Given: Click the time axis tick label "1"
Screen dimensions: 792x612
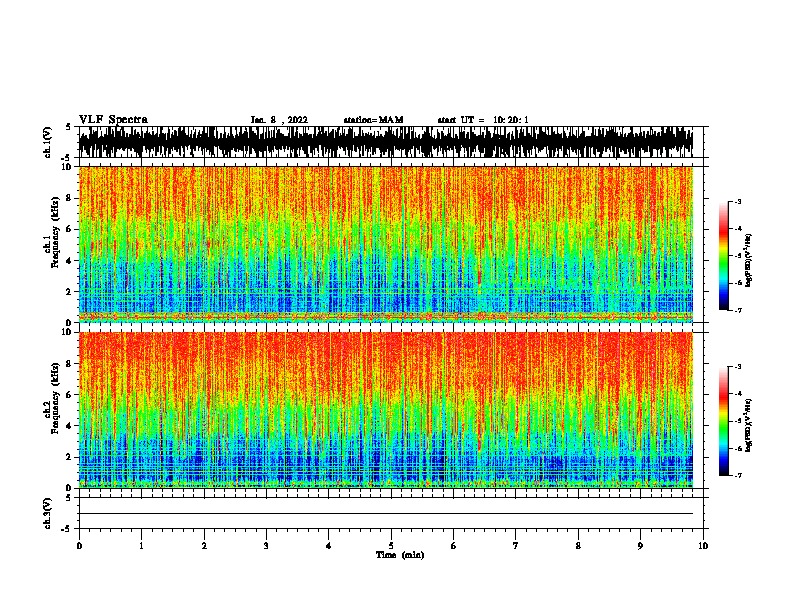Looking at the screenshot, I should pos(141,546).
